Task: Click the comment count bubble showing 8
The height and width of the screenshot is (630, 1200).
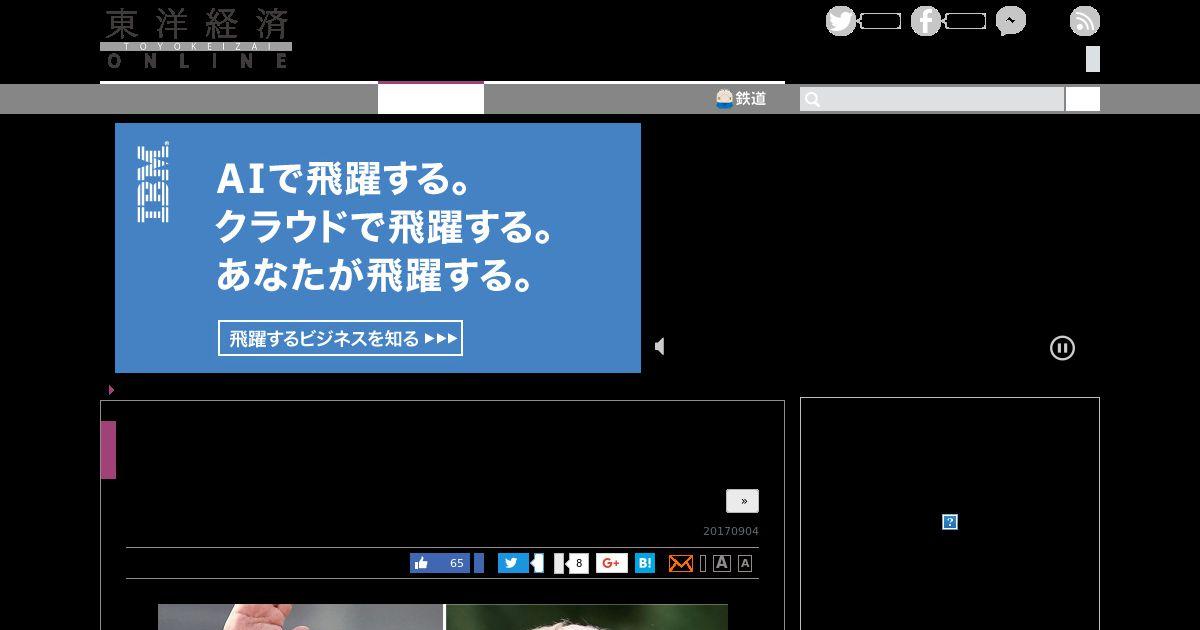Action: pos(578,563)
